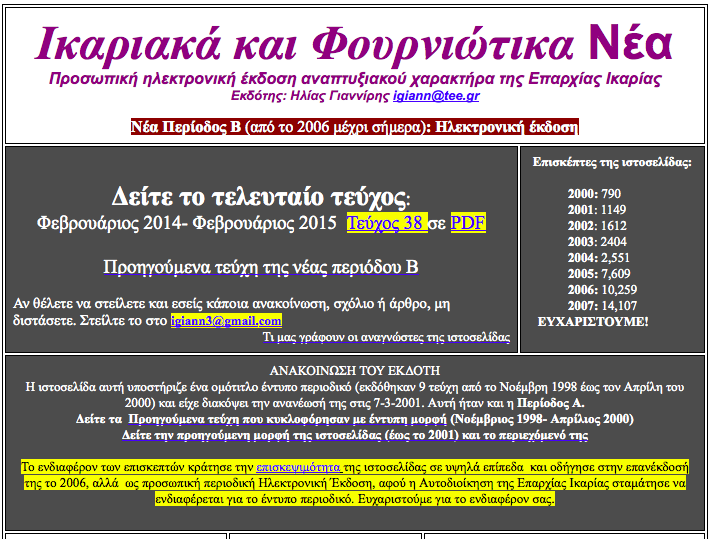Click the visitor count row 2000: 790
Image resolution: width=713 pixels, height=539 pixels.
click(x=594, y=194)
